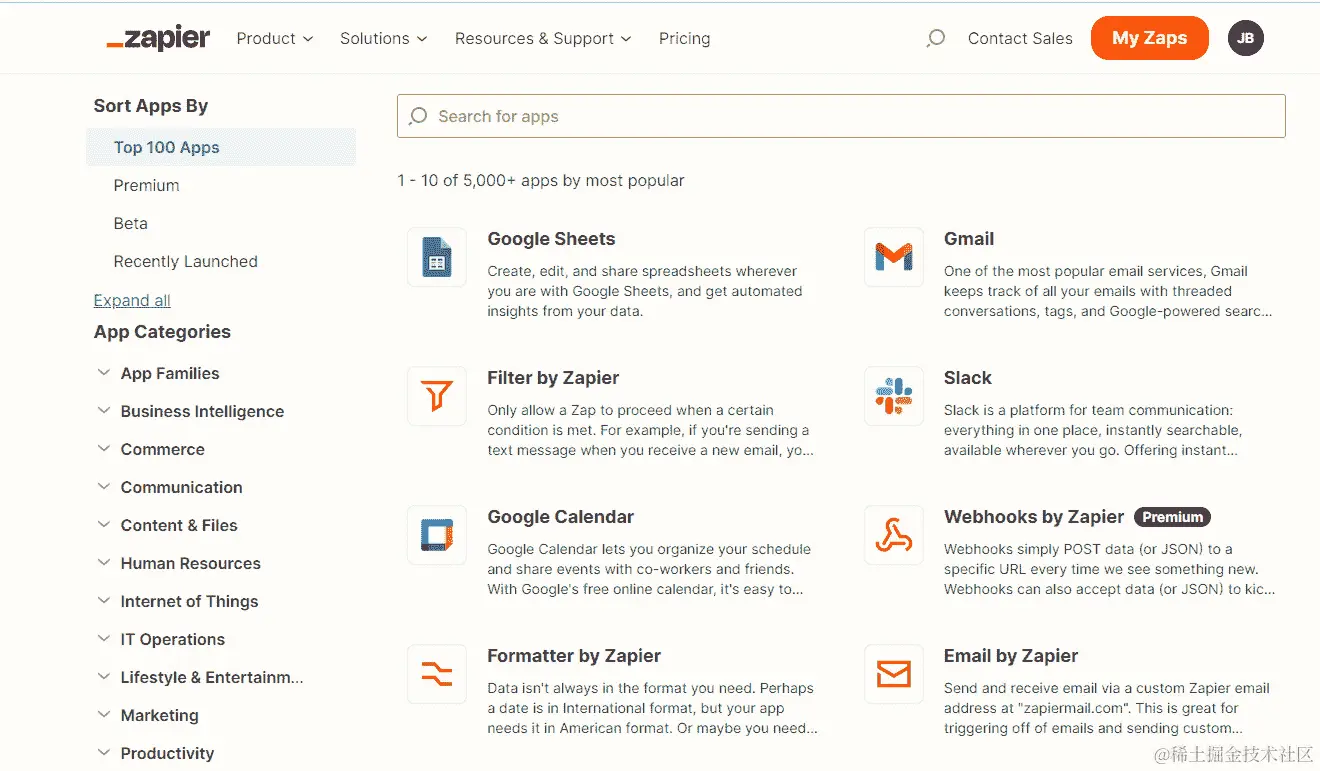Click the My Zaps button
This screenshot has width=1320, height=771.
[1150, 38]
